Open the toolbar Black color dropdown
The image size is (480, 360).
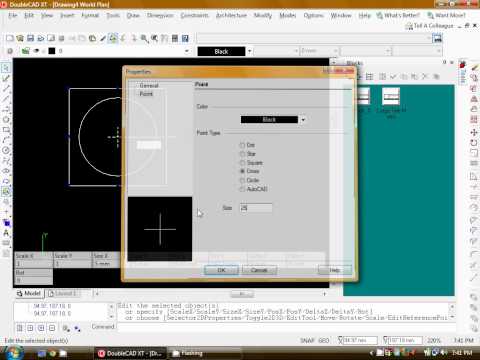coord(249,51)
